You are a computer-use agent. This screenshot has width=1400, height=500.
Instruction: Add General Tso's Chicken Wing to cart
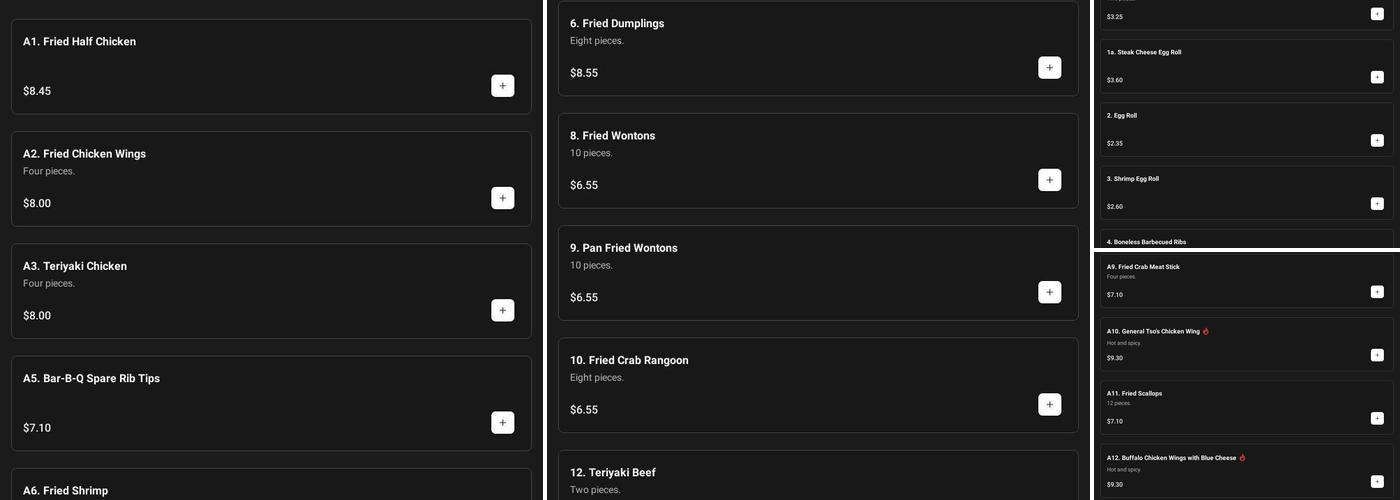pos(1377,355)
